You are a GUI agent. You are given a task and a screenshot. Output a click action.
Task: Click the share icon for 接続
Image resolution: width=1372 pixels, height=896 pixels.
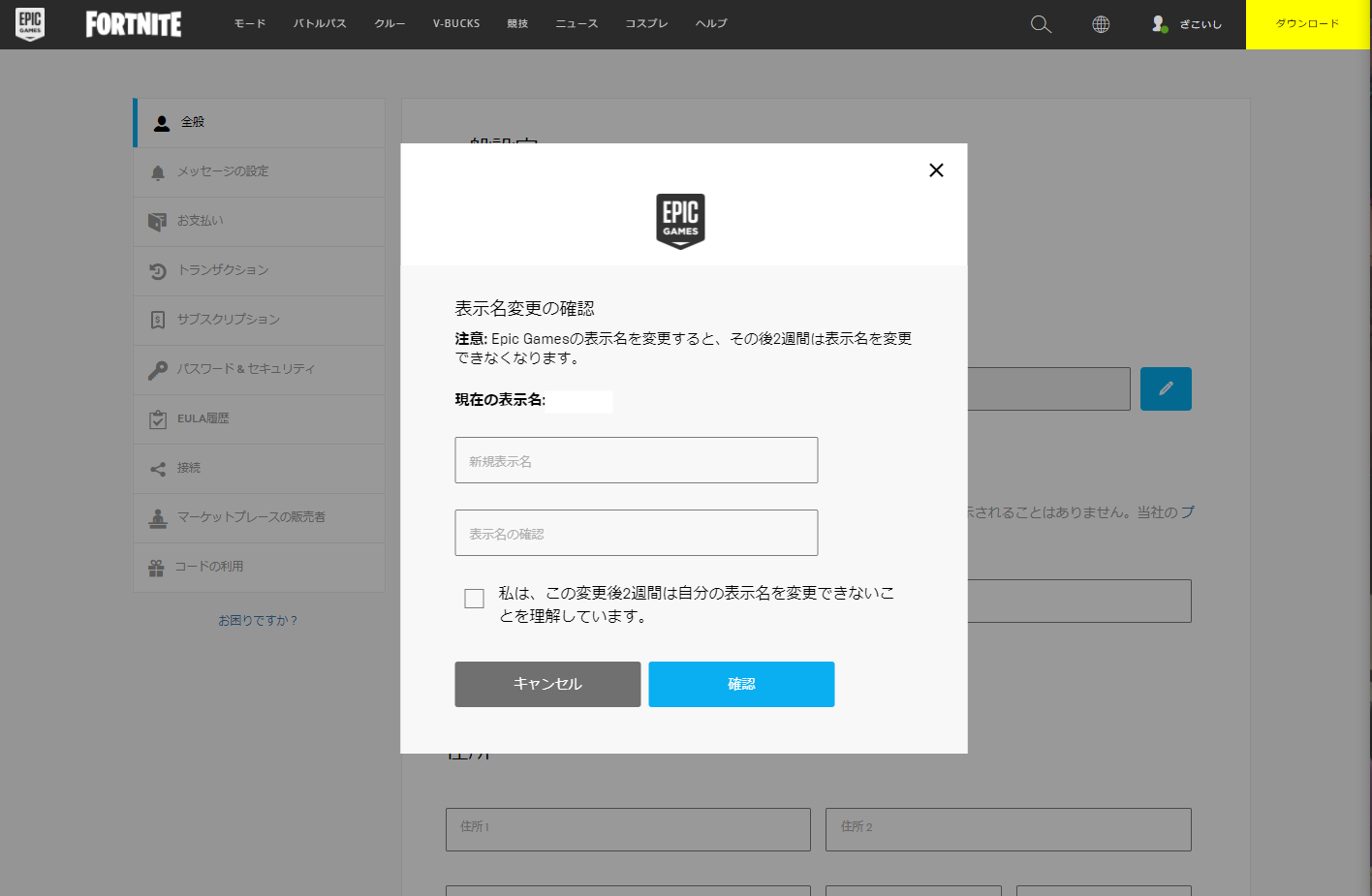pyautogui.click(x=158, y=469)
